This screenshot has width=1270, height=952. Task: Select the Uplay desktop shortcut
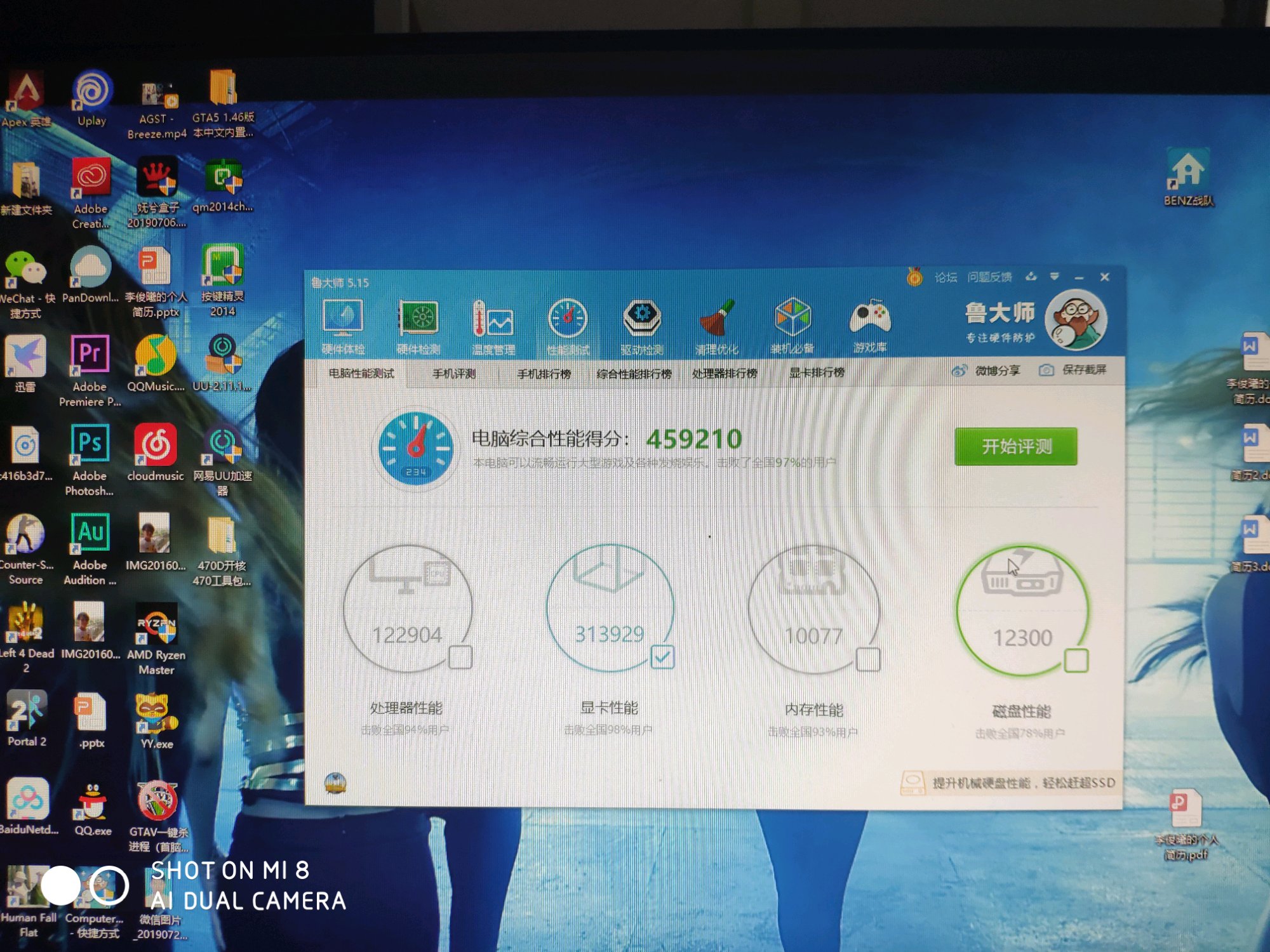92,99
